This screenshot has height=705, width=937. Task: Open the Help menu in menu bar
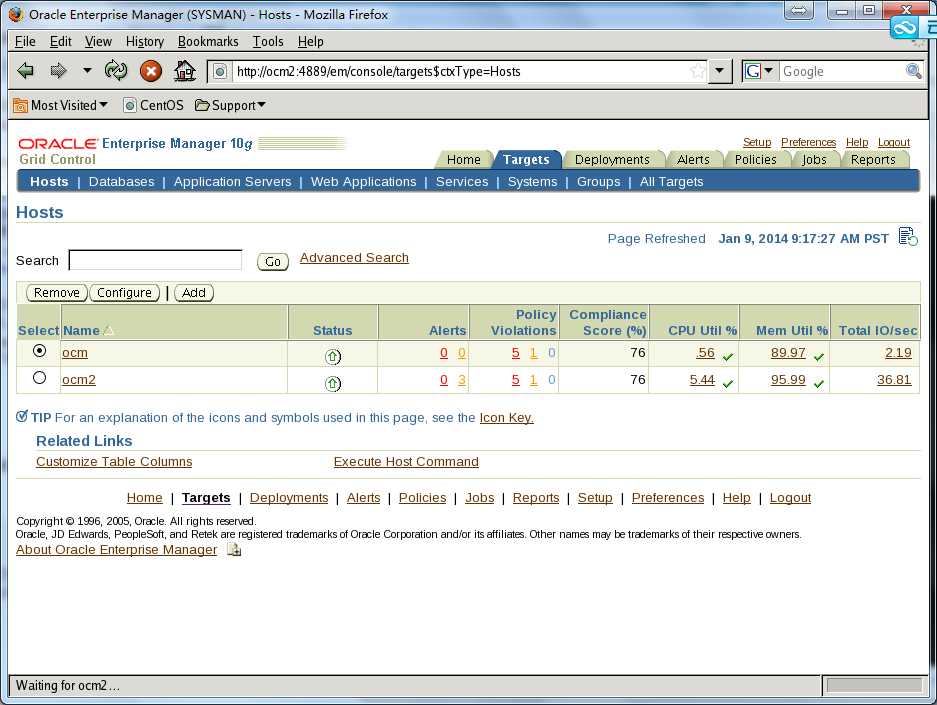(x=311, y=41)
